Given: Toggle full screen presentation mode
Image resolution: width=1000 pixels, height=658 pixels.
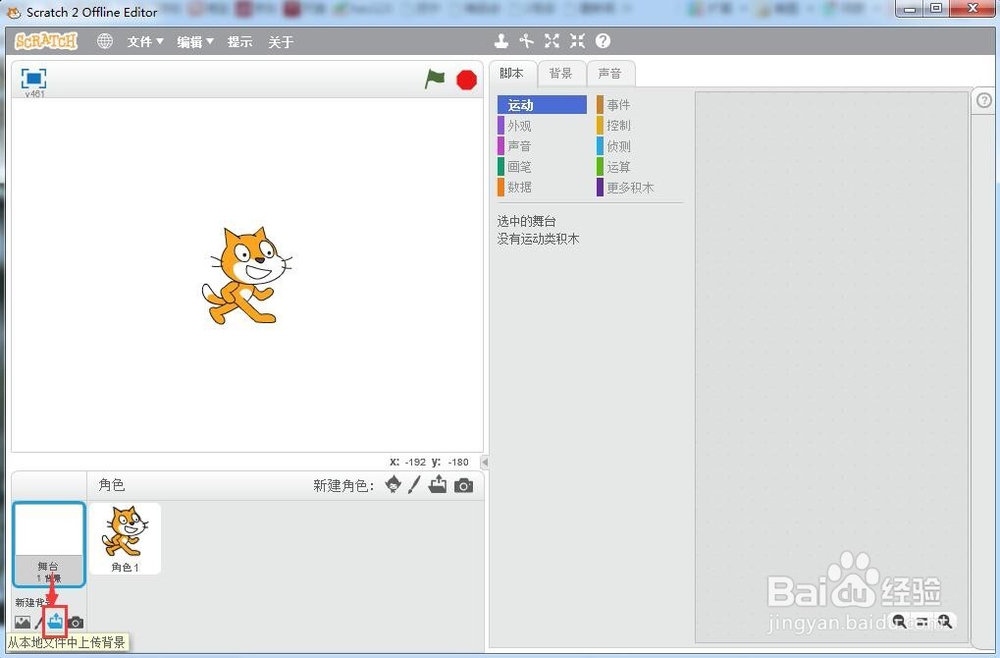Looking at the screenshot, I should tap(34, 78).
